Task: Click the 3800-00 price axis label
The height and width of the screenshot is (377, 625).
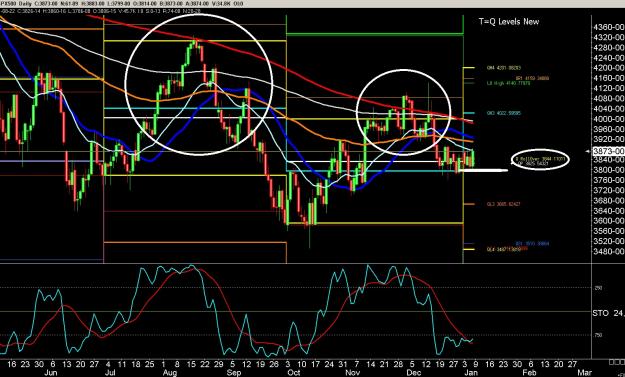Action: coord(608,170)
